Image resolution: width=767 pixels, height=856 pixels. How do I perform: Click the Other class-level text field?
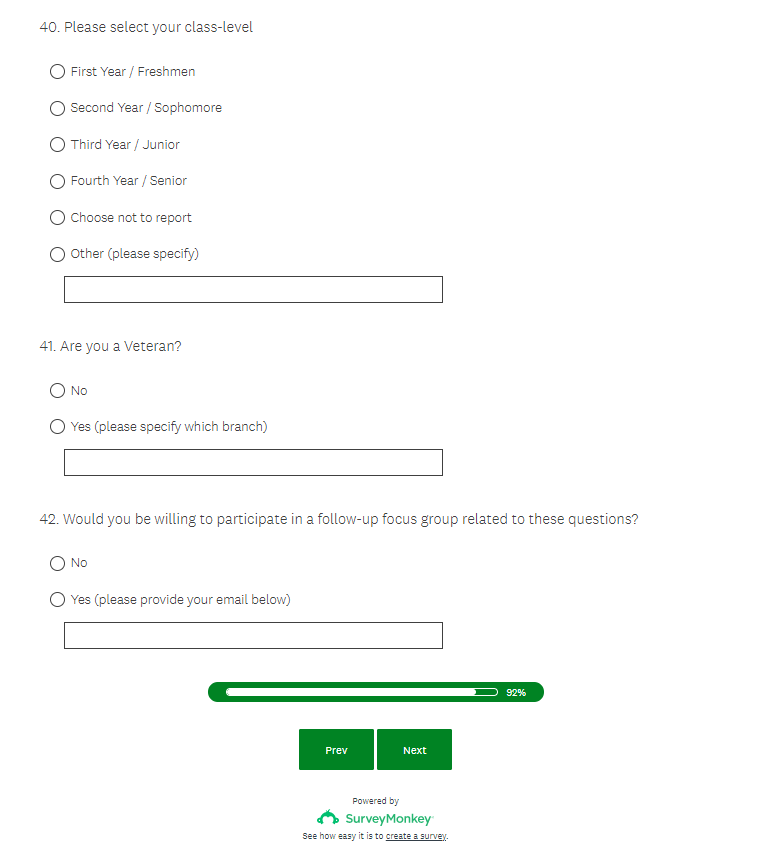[x=253, y=290]
